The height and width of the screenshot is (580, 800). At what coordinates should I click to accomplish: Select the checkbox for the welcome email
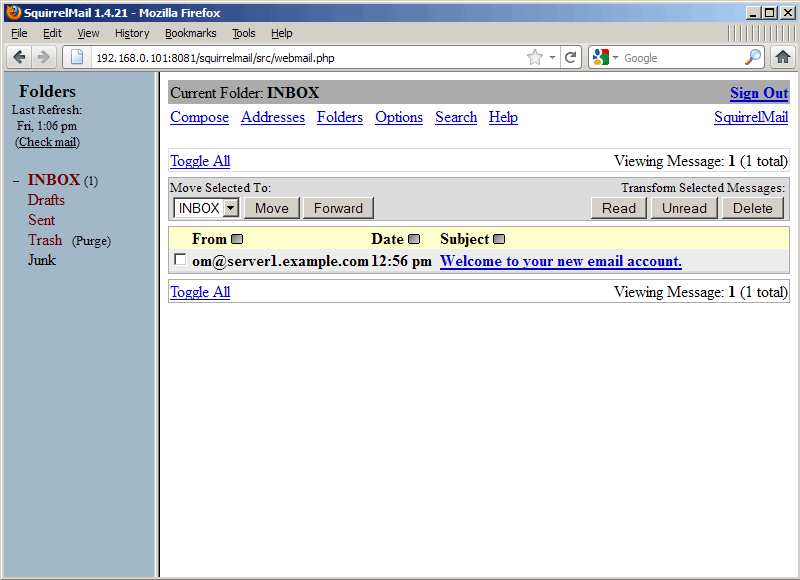coord(180,259)
